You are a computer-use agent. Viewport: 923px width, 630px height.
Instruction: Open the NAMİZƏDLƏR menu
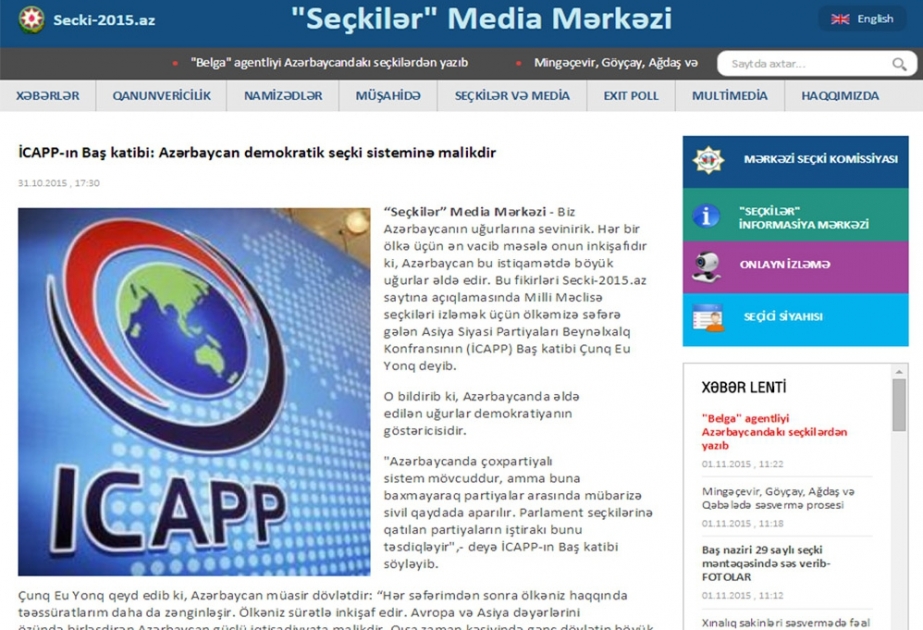pyautogui.click(x=283, y=96)
